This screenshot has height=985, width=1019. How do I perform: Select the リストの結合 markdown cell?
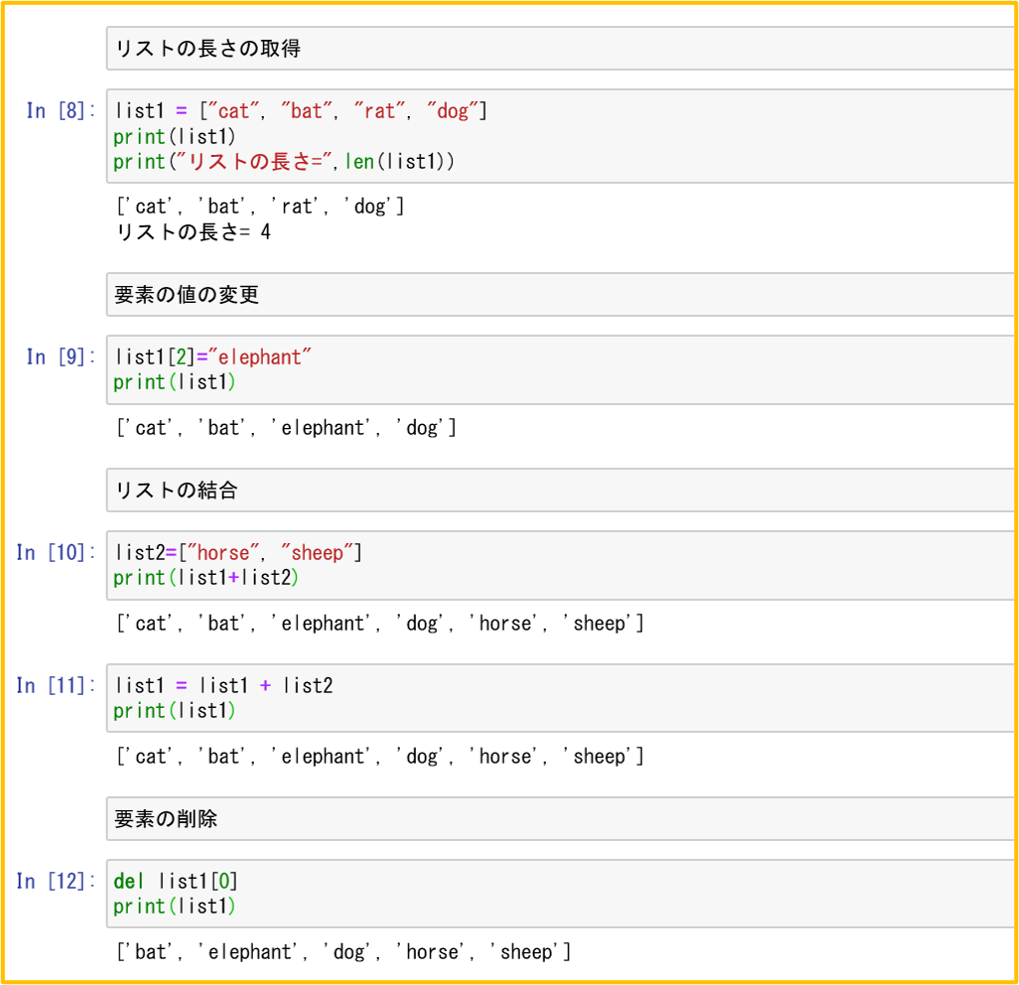(560, 490)
